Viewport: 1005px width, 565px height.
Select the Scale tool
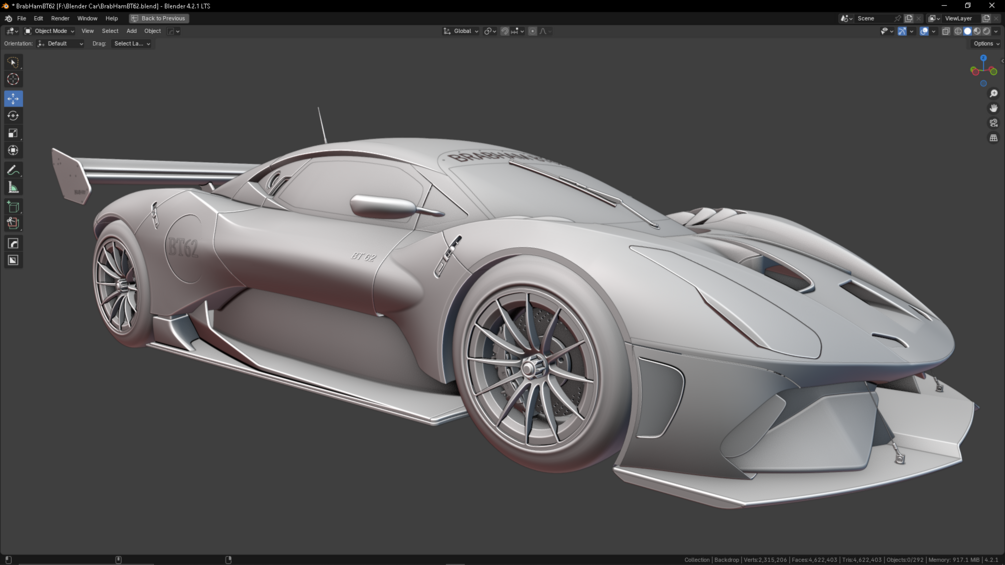pos(13,133)
